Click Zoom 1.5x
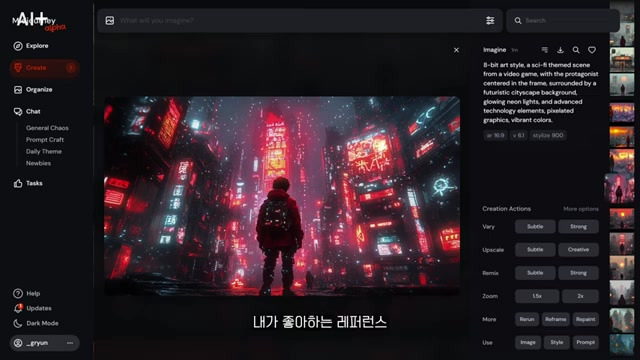 (537, 296)
